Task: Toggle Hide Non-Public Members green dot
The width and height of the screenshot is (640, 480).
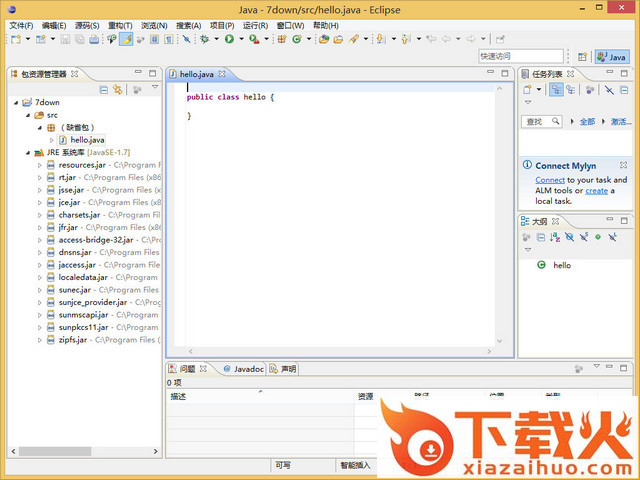Action: click(598, 237)
